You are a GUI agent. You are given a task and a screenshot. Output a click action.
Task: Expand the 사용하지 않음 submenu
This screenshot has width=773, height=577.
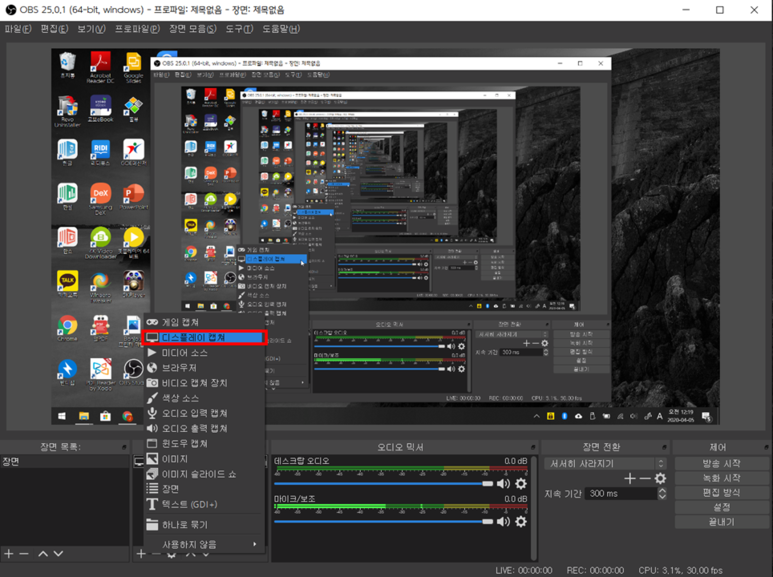coord(204,544)
